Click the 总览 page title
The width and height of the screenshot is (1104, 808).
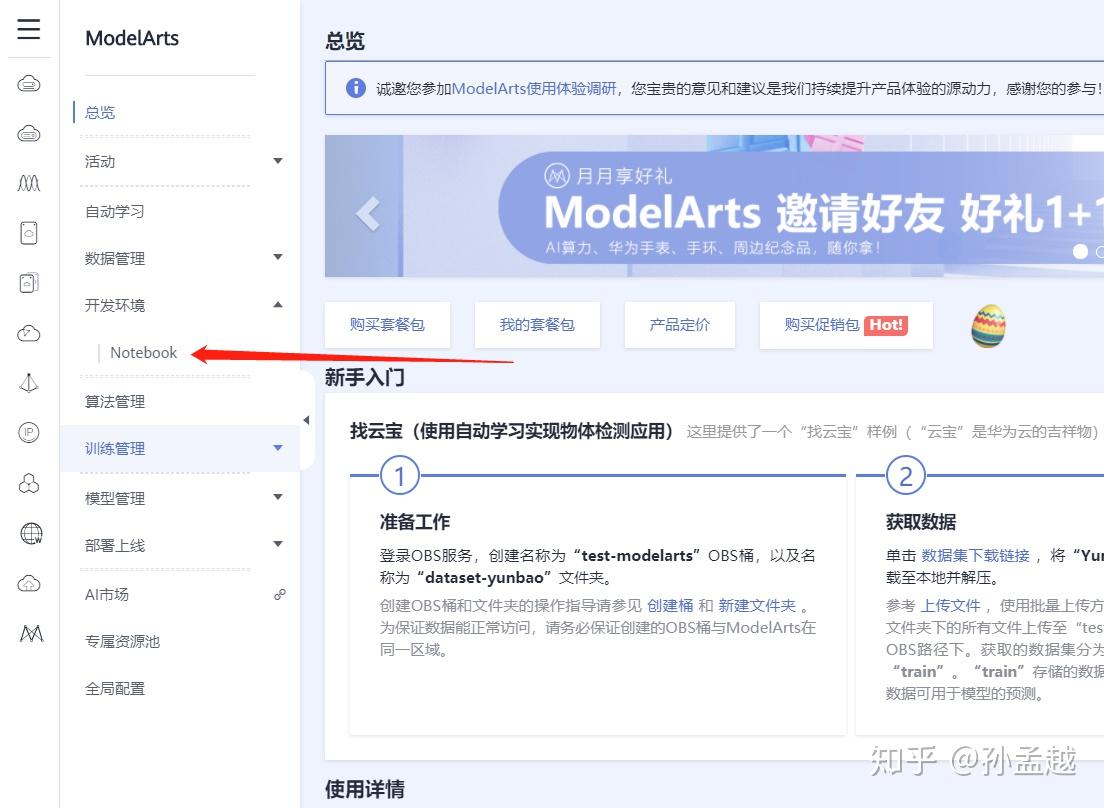pyautogui.click(x=345, y=41)
